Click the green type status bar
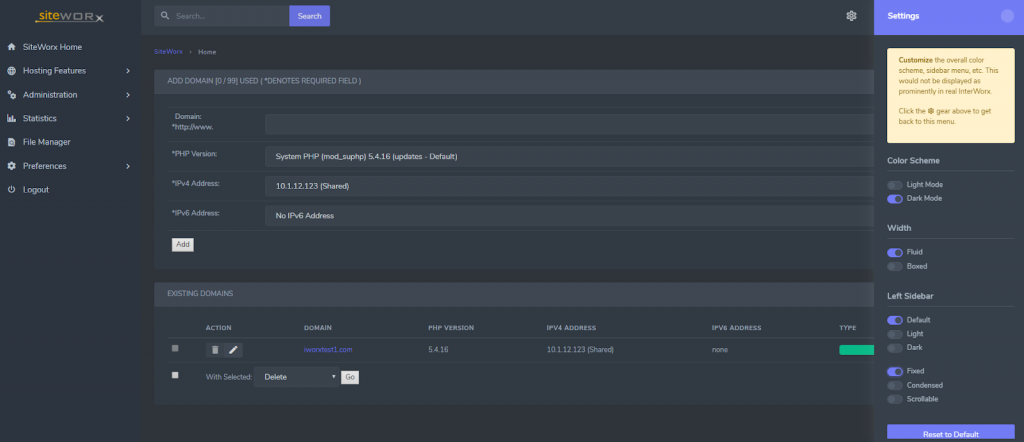 tap(856, 350)
